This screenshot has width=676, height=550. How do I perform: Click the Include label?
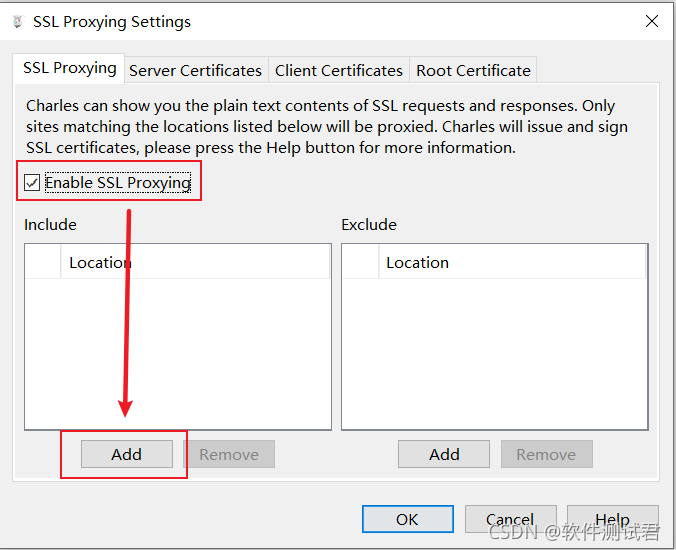(50, 225)
